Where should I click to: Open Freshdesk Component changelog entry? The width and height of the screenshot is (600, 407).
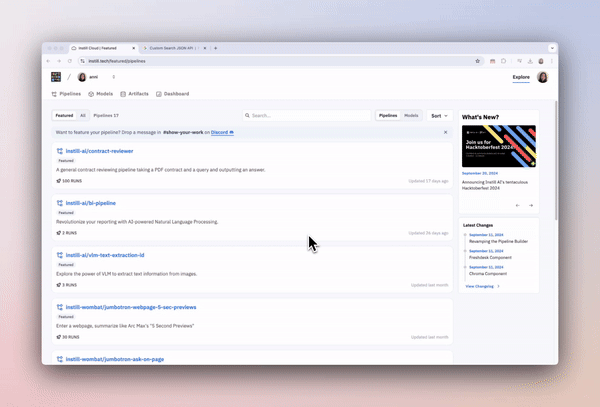[490, 257]
